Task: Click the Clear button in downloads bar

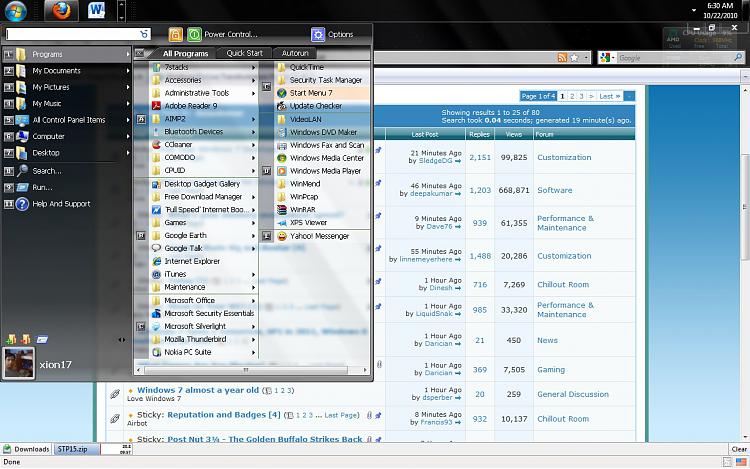Action: tap(739, 449)
